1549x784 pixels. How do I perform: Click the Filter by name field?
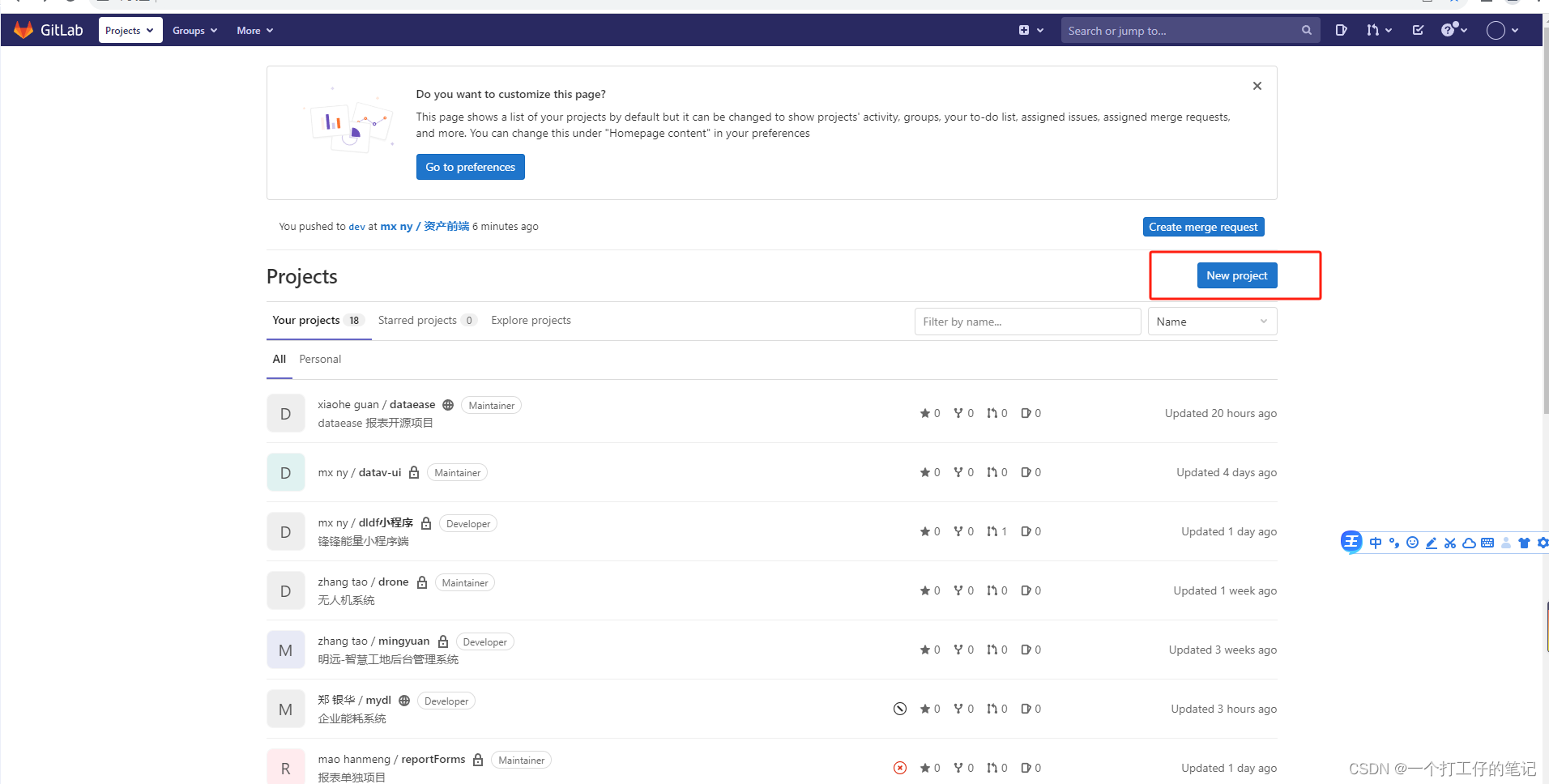point(1027,322)
